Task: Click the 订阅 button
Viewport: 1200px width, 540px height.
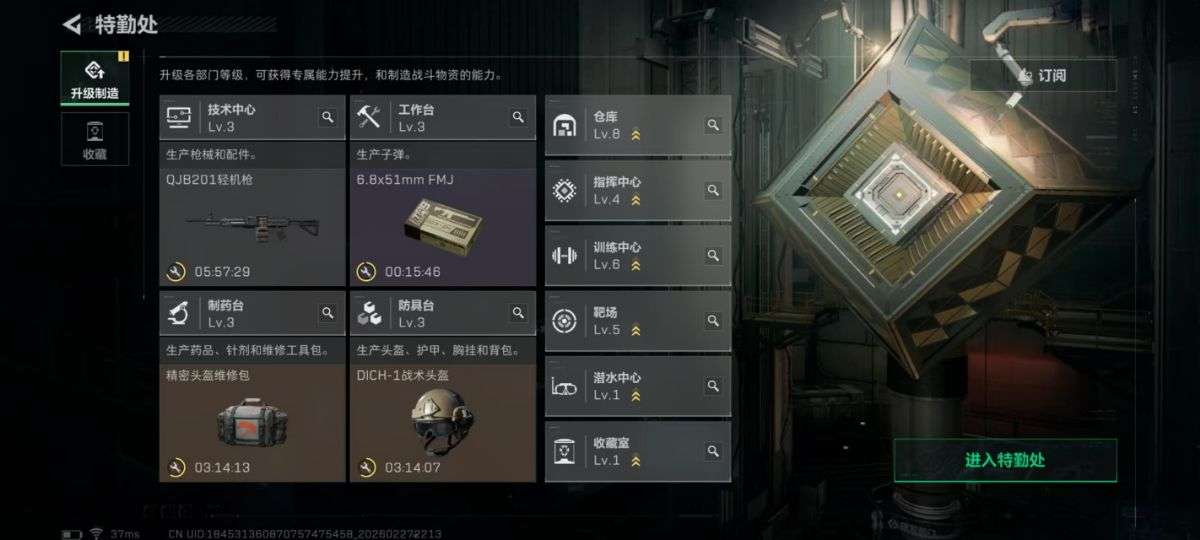Action: [1043, 75]
